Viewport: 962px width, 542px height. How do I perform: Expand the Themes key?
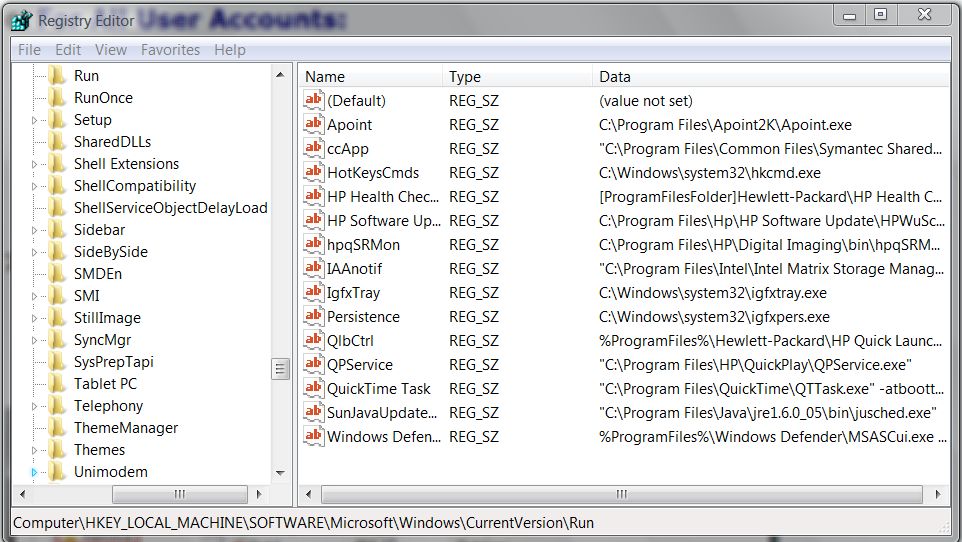click(x=34, y=451)
